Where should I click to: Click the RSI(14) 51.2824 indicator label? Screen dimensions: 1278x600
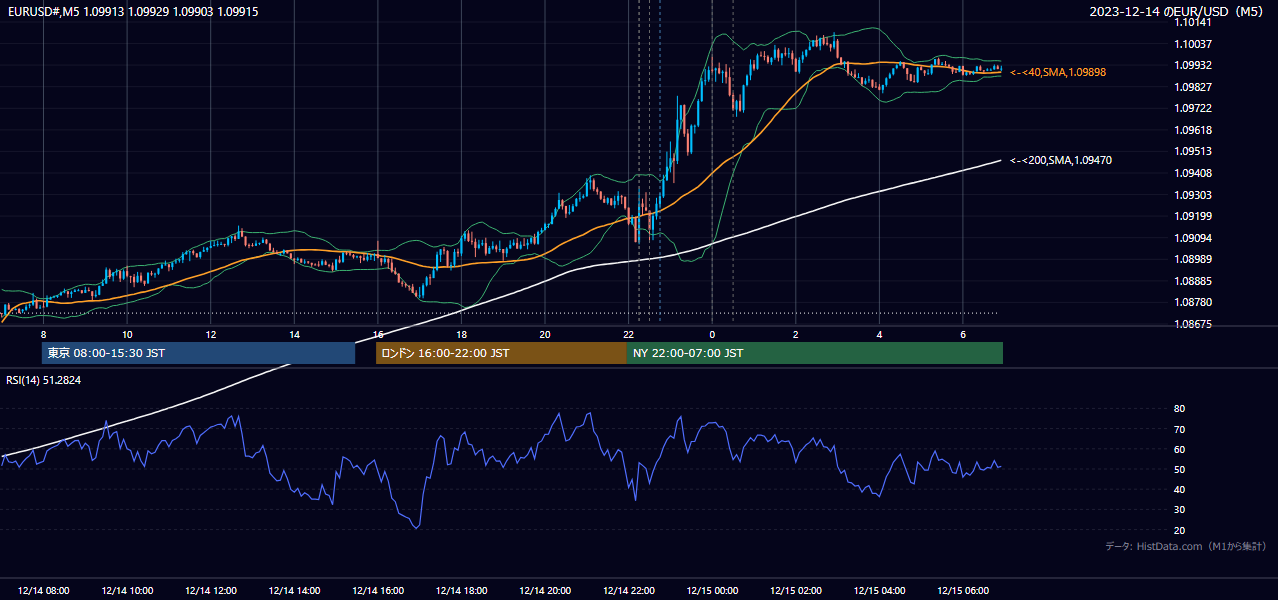(x=43, y=380)
